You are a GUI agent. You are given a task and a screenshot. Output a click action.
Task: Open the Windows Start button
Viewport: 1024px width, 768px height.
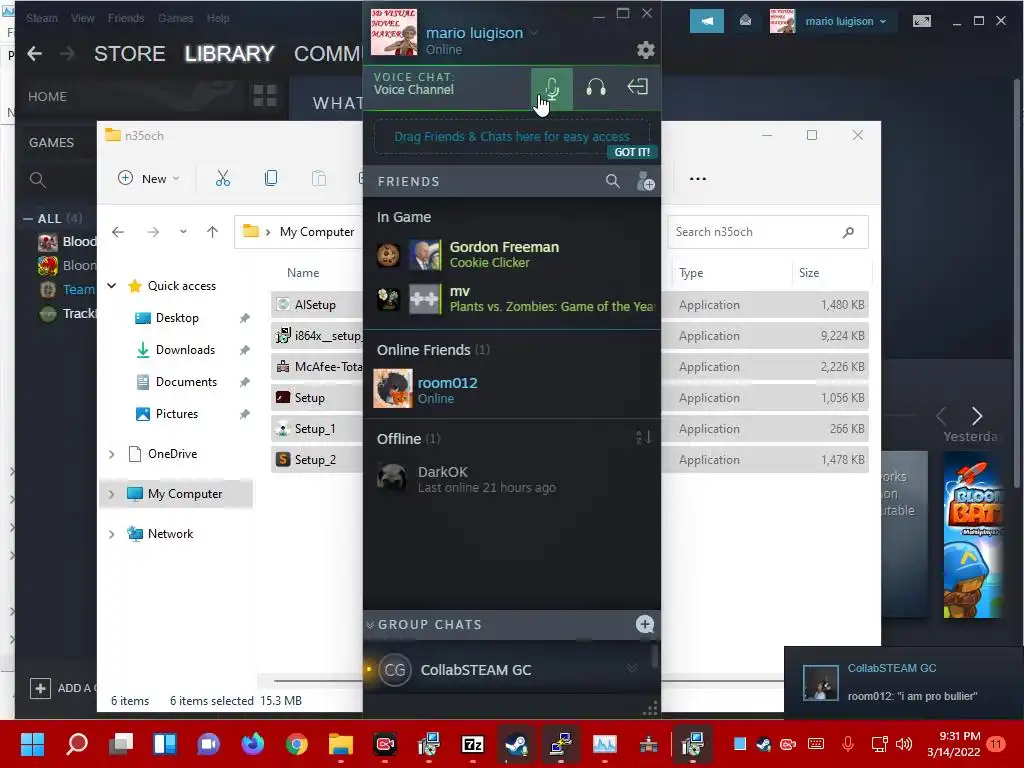(x=33, y=744)
